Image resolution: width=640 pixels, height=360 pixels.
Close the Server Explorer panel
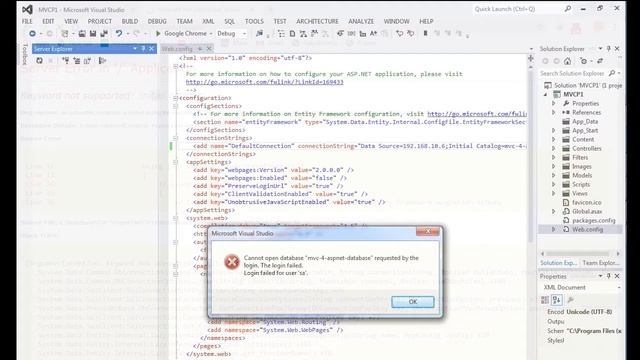(x=151, y=49)
